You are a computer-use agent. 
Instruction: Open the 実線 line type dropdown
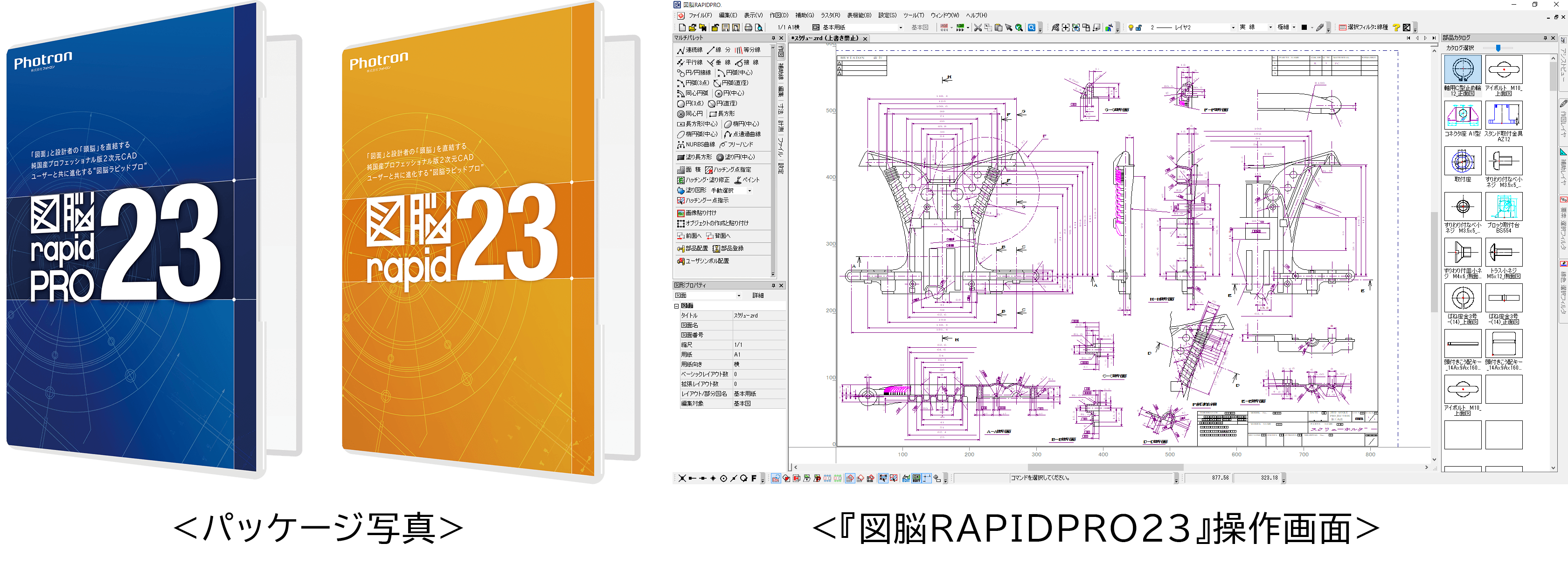point(1270,28)
